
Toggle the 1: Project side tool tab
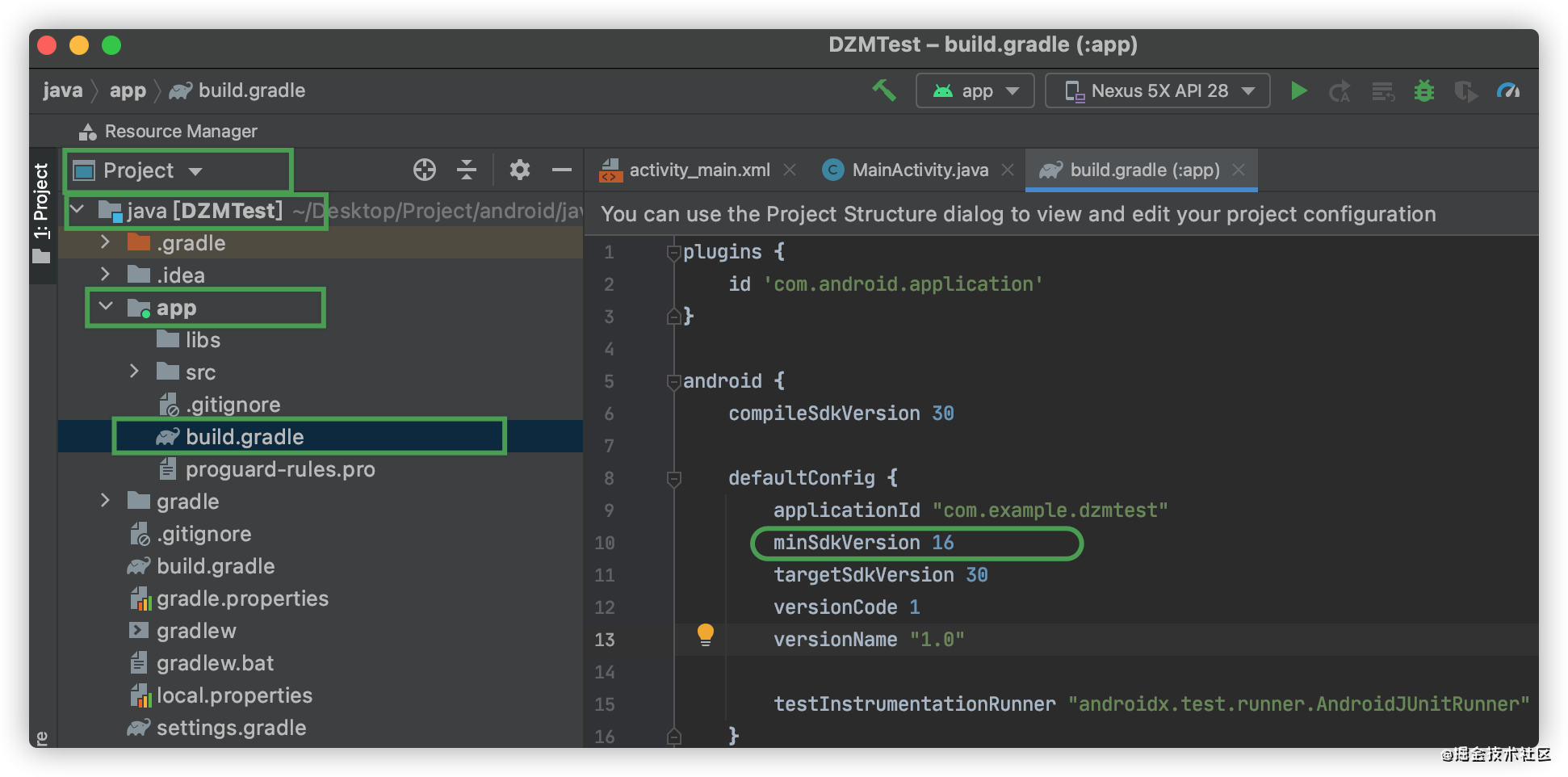pos(41,214)
